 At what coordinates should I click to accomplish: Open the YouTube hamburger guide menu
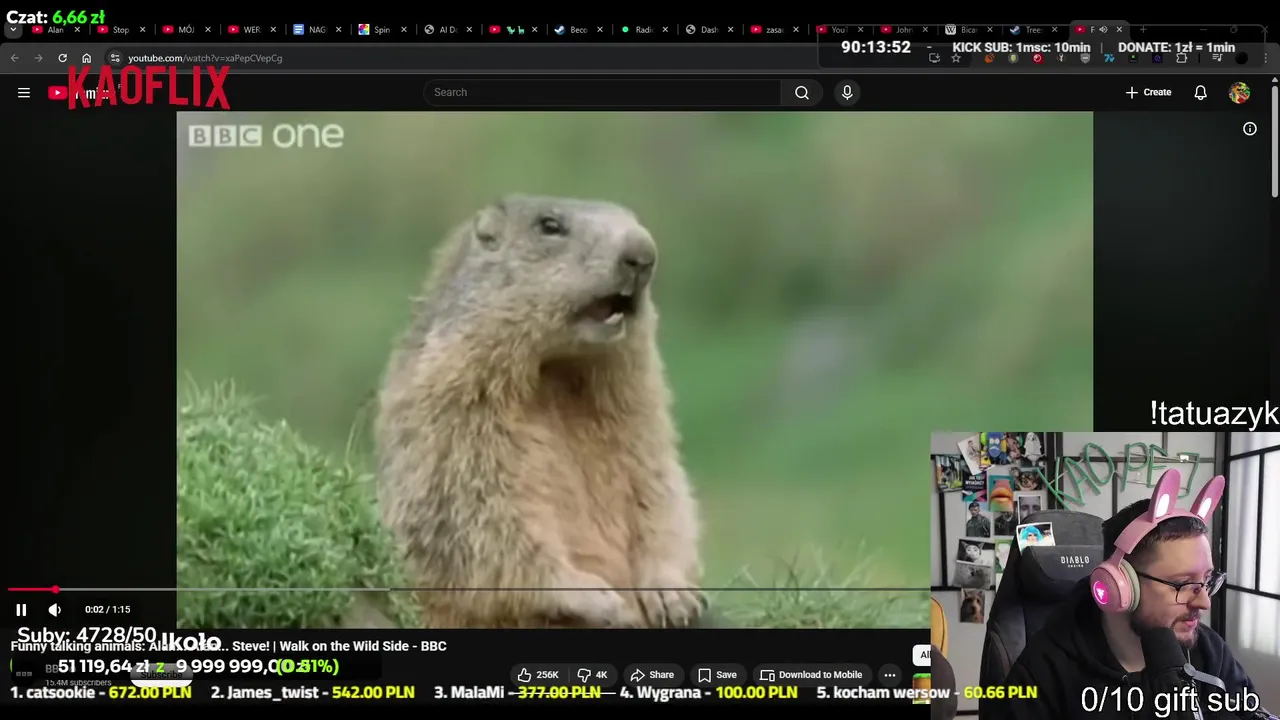pos(24,93)
